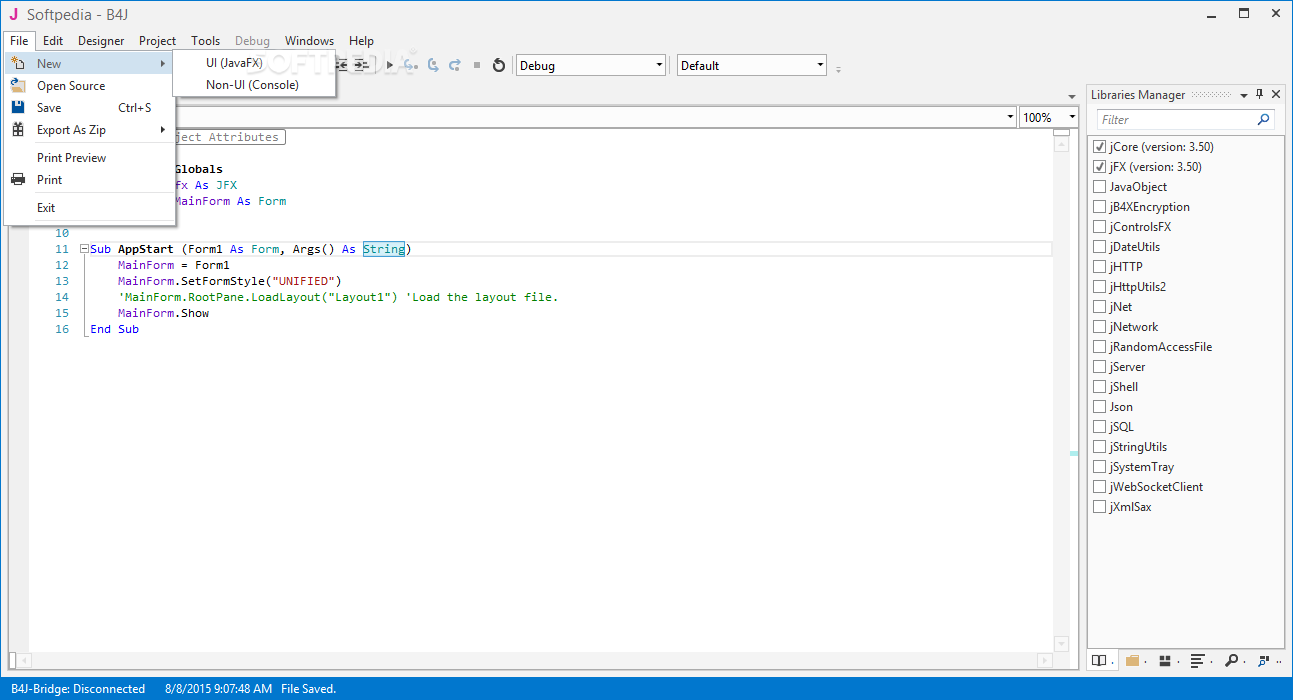Expand the Export As Zip submenu arrow

point(163,129)
